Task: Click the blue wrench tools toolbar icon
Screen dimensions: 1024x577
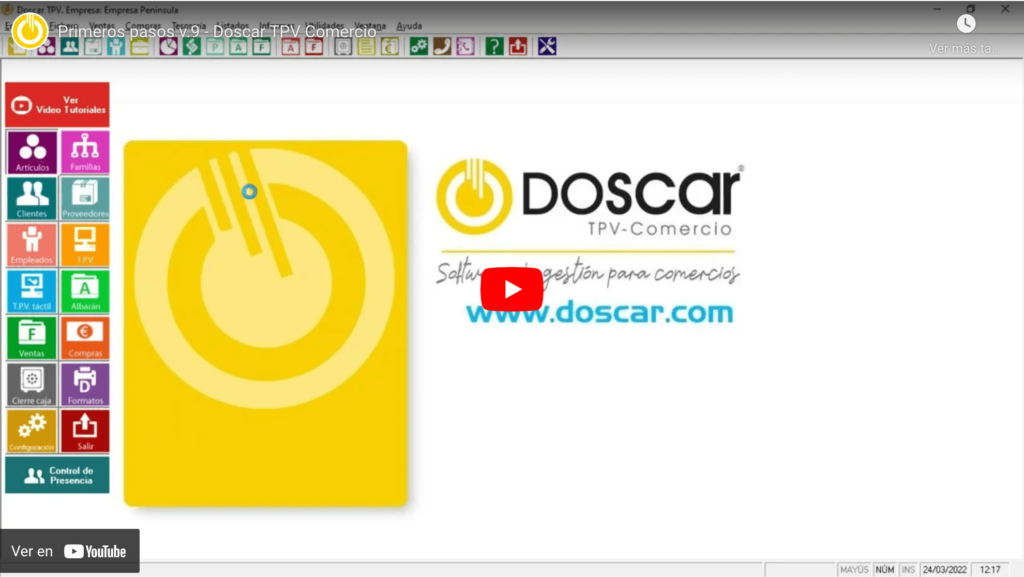Action: pyautogui.click(x=547, y=47)
